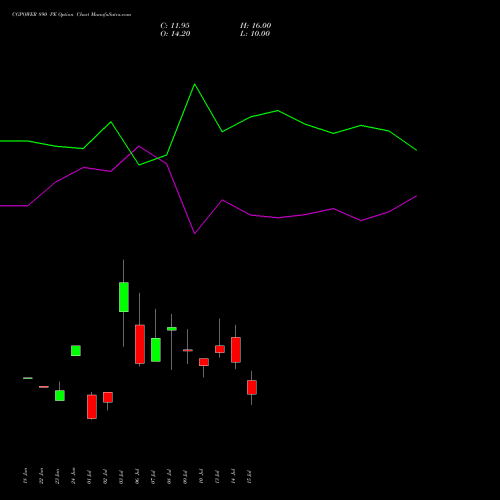Screen dimensions: 500x500
Task: Click the small red candle for 02 Jul
Action: click(x=108, y=397)
